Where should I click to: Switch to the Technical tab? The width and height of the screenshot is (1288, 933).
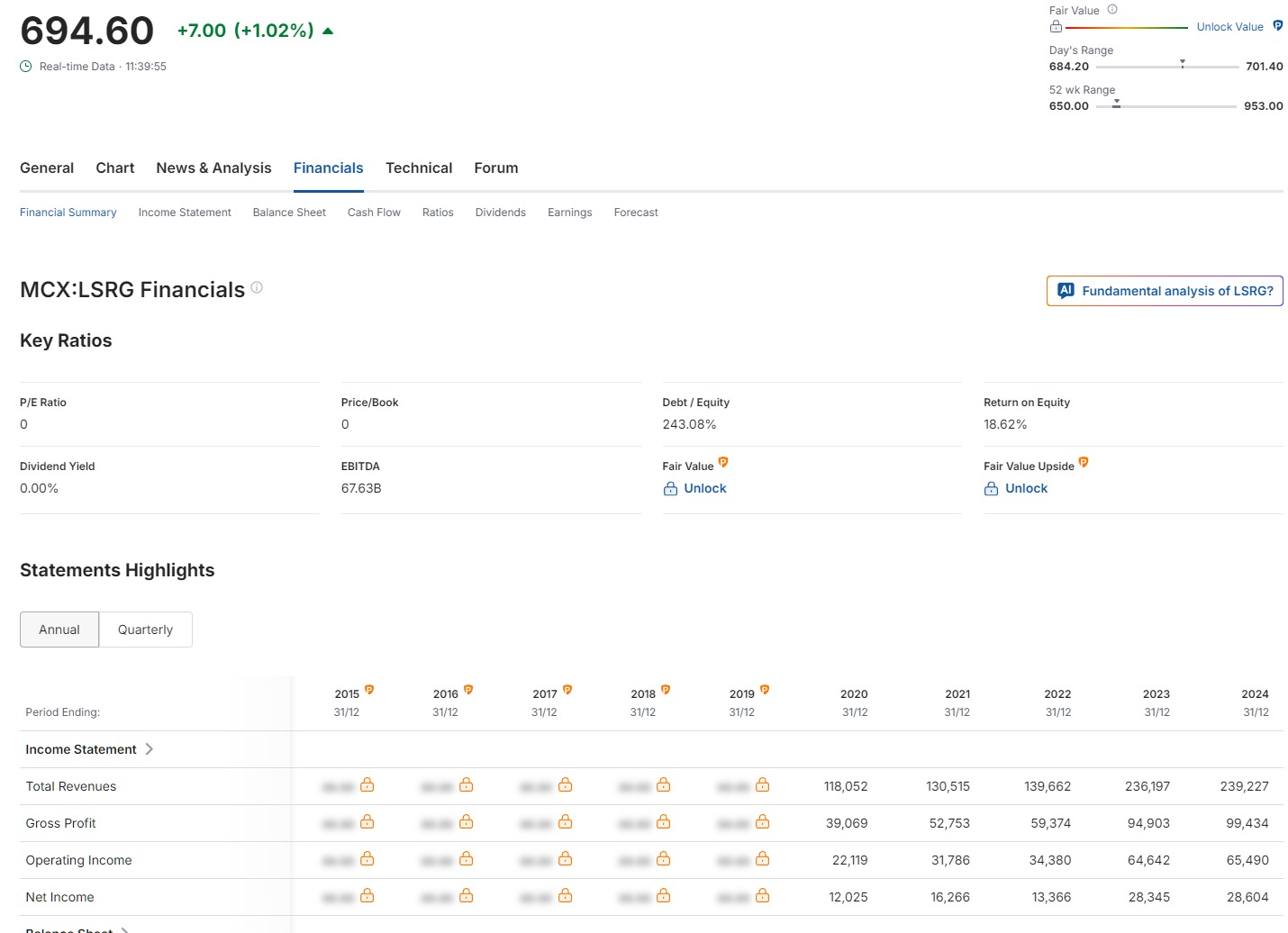[x=419, y=168]
